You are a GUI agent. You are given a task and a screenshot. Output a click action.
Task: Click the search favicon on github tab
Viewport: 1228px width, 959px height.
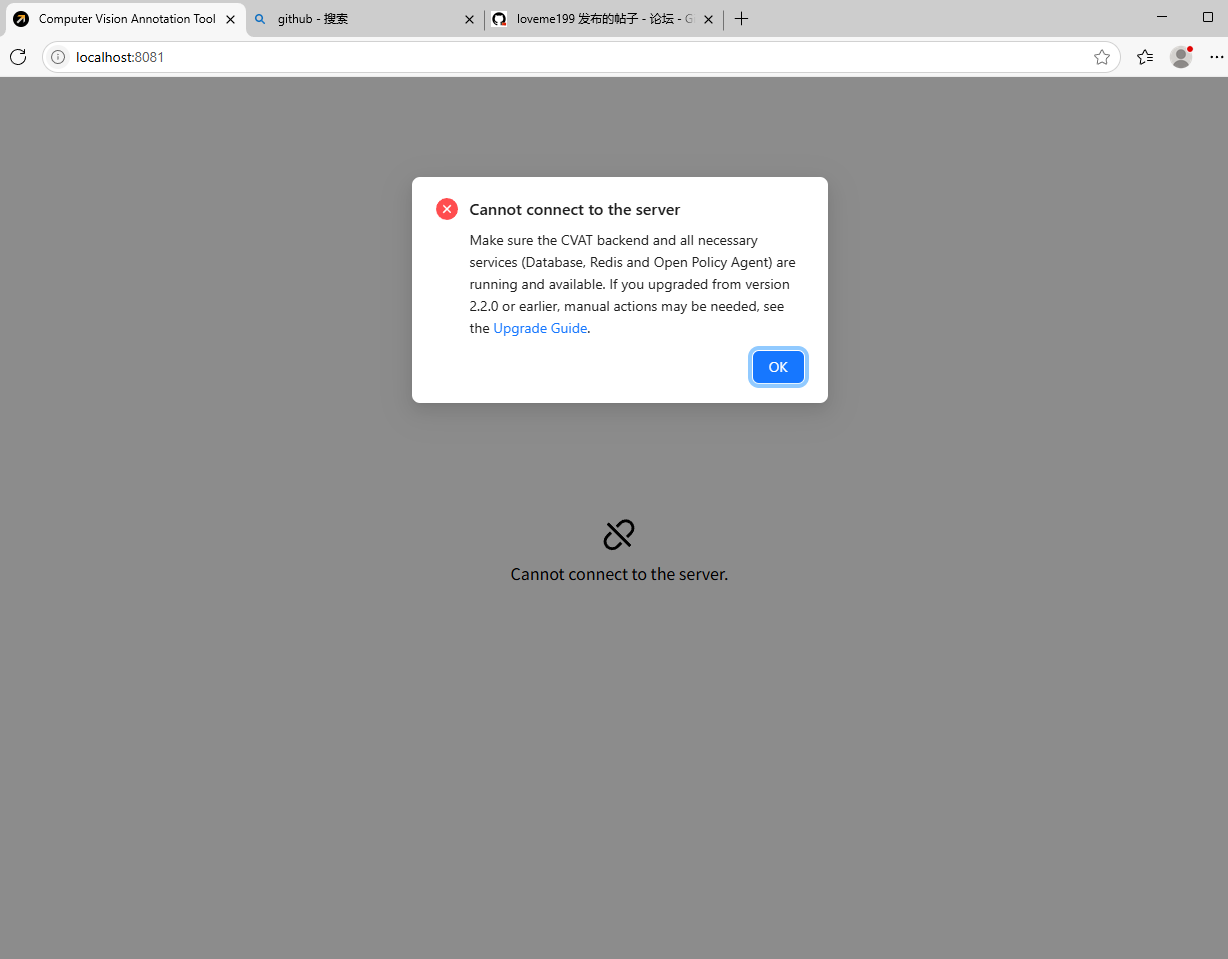click(261, 19)
